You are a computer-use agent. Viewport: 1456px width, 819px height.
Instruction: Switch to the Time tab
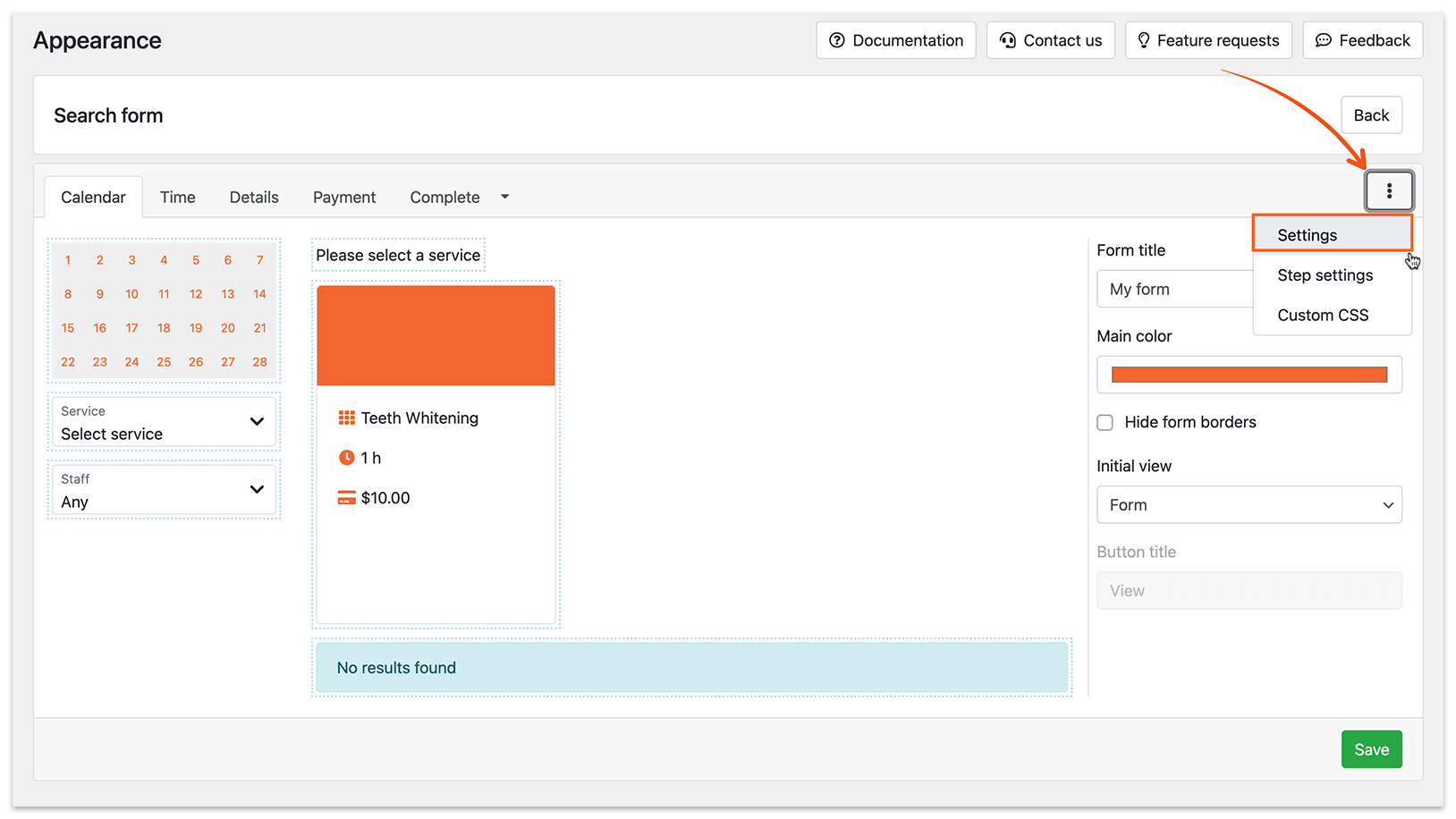point(177,197)
